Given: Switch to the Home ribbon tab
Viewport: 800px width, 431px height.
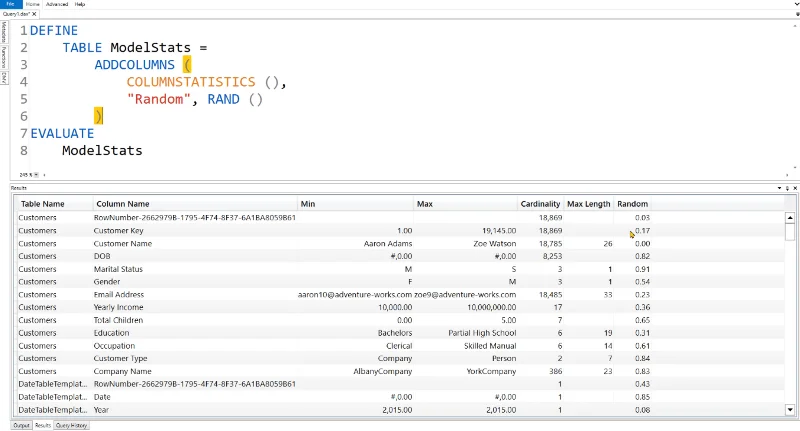Looking at the screenshot, I should point(33,4).
